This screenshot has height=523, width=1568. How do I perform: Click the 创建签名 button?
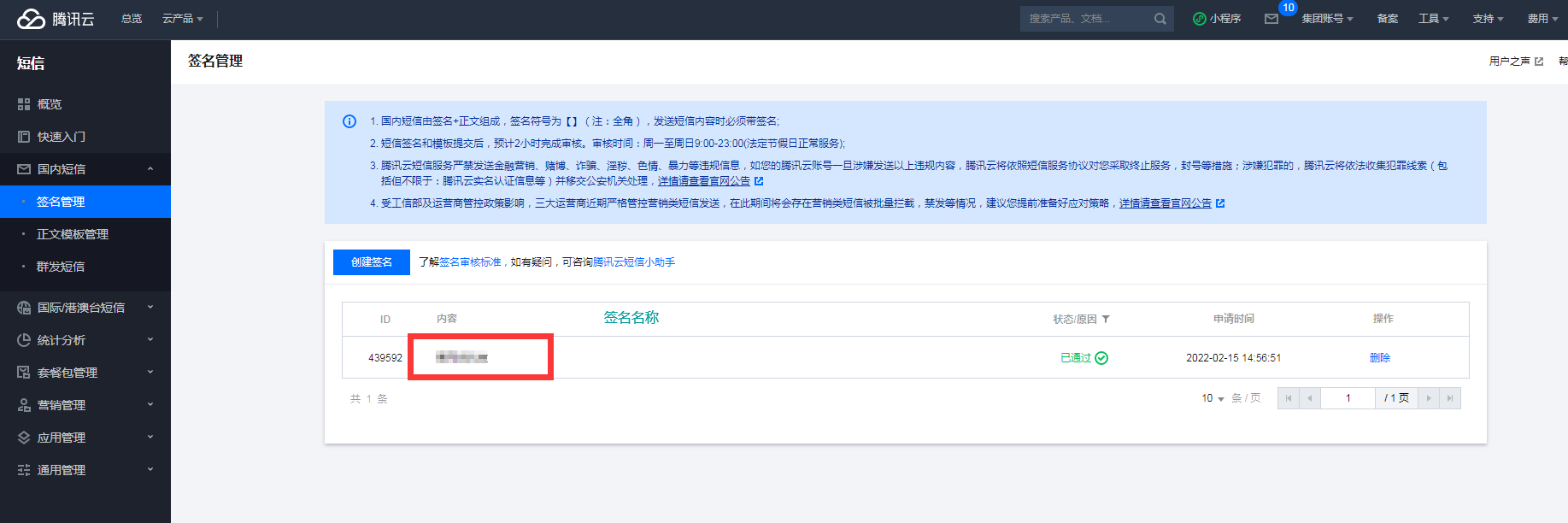pyautogui.click(x=372, y=262)
